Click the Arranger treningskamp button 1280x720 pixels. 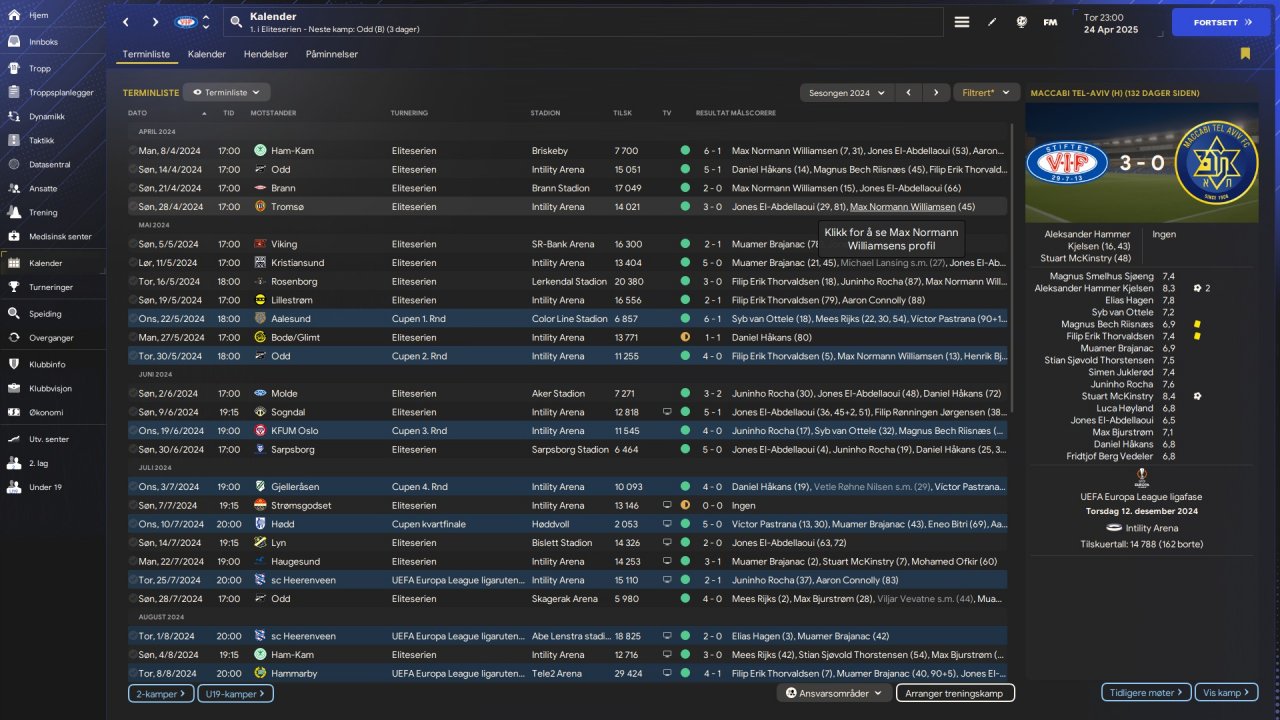(x=954, y=693)
